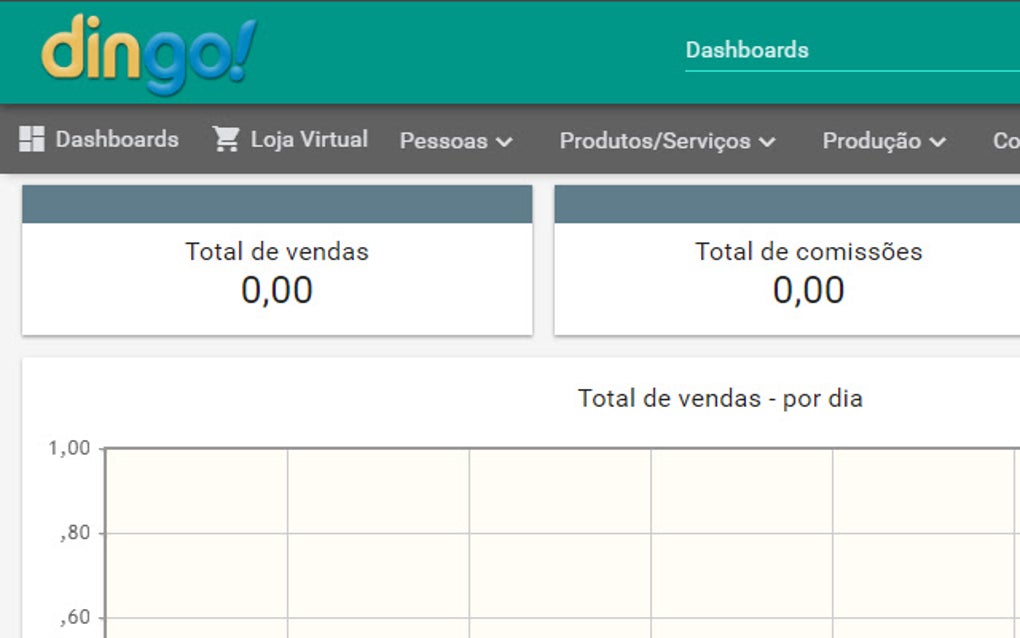Click the Dashboards breadcrumb field at top
This screenshot has width=1020, height=638.
pos(746,49)
